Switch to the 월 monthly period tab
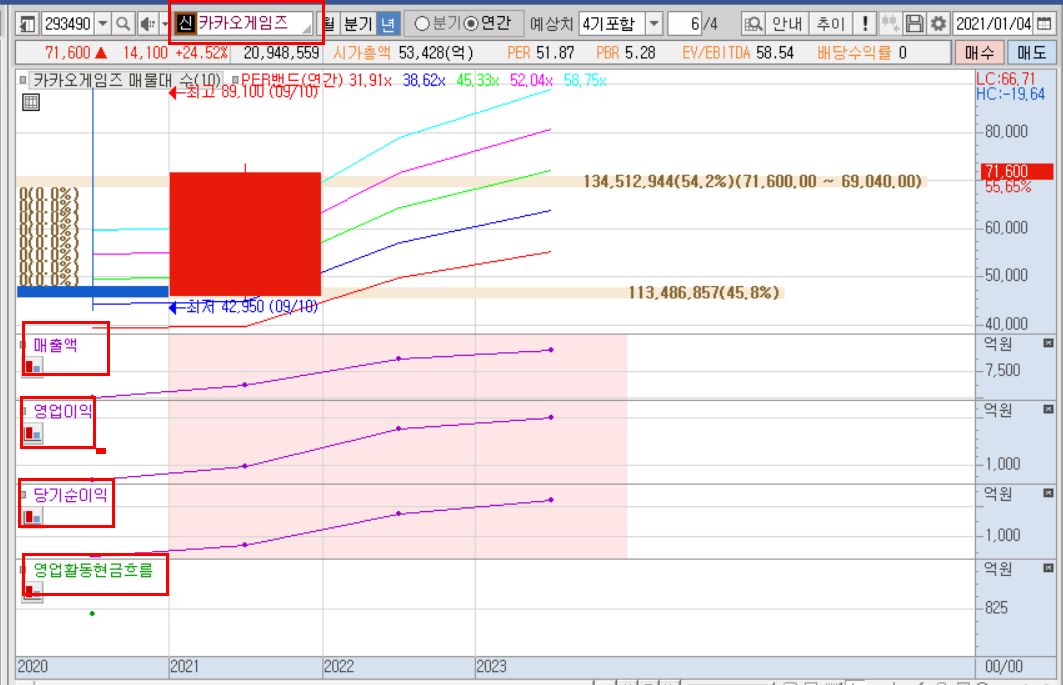 (x=329, y=24)
